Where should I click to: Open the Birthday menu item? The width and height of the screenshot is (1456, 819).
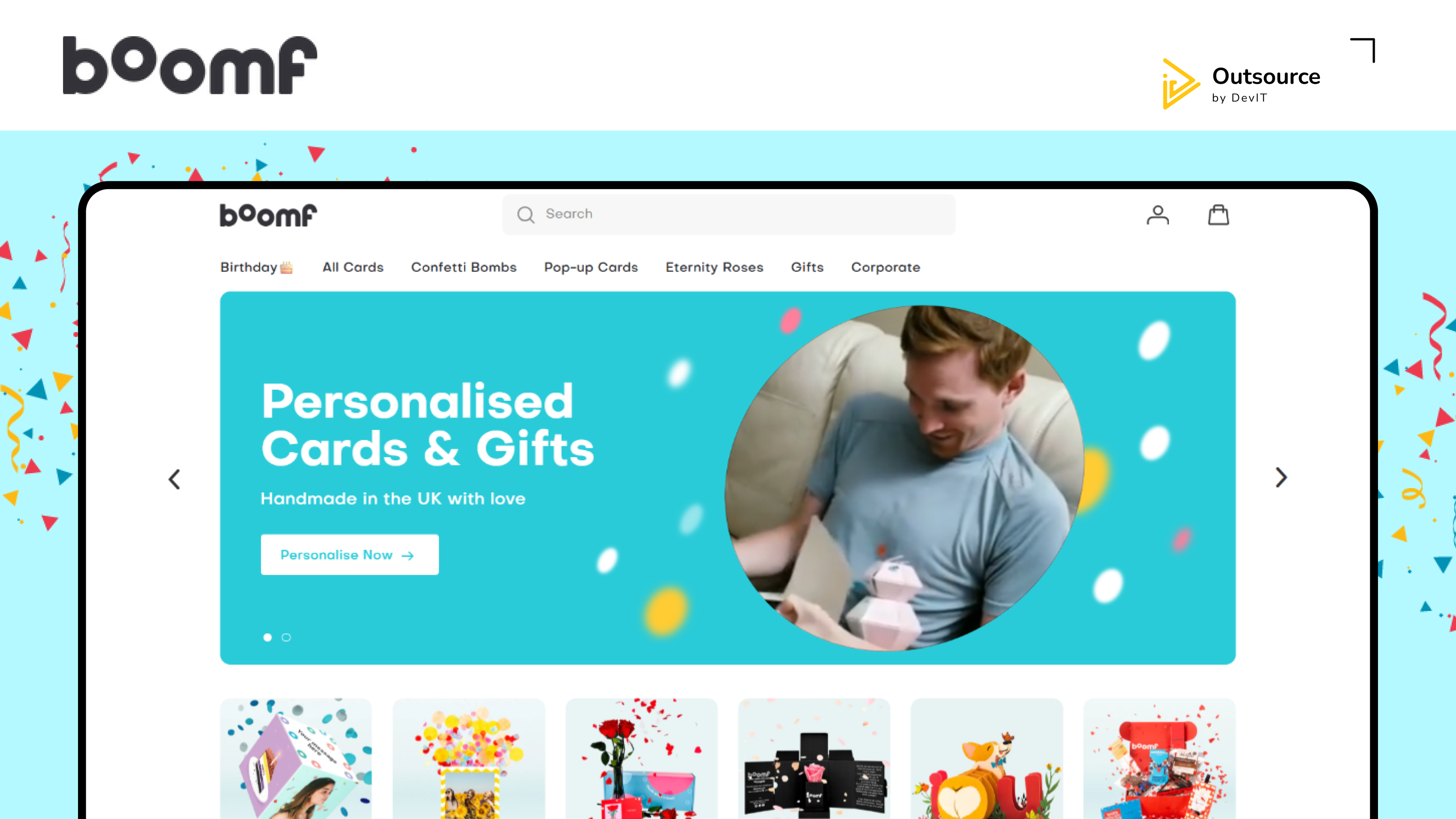[x=257, y=267]
